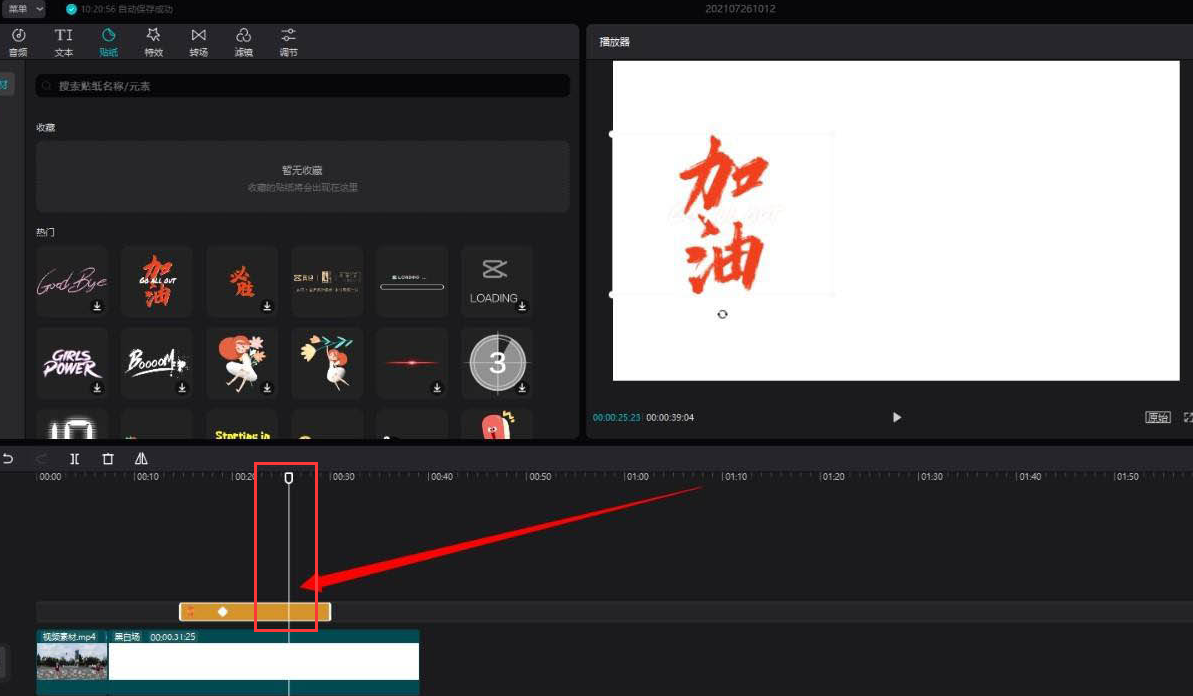Click the total duration 00:00:39:04
The image size is (1193, 696).
670,418
